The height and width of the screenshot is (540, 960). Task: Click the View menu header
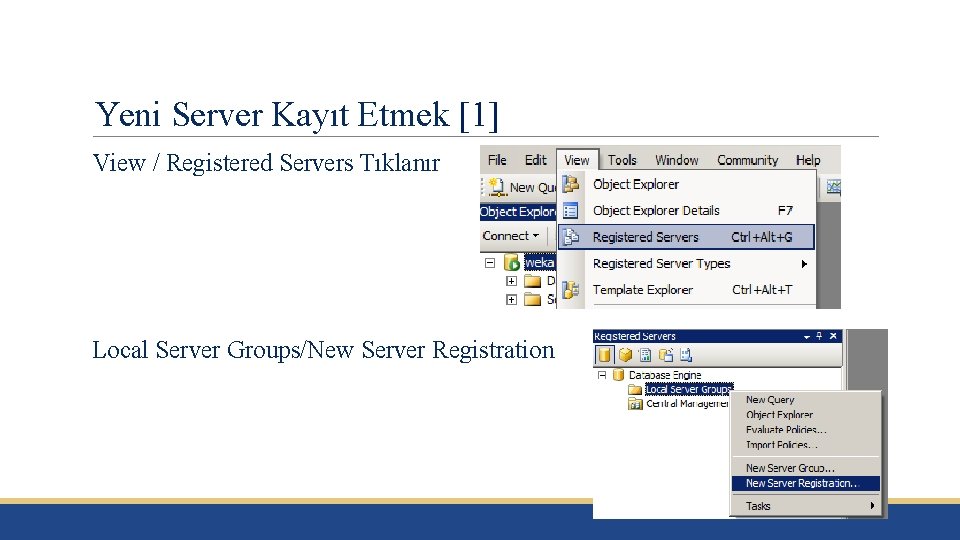tap(577, 160)
